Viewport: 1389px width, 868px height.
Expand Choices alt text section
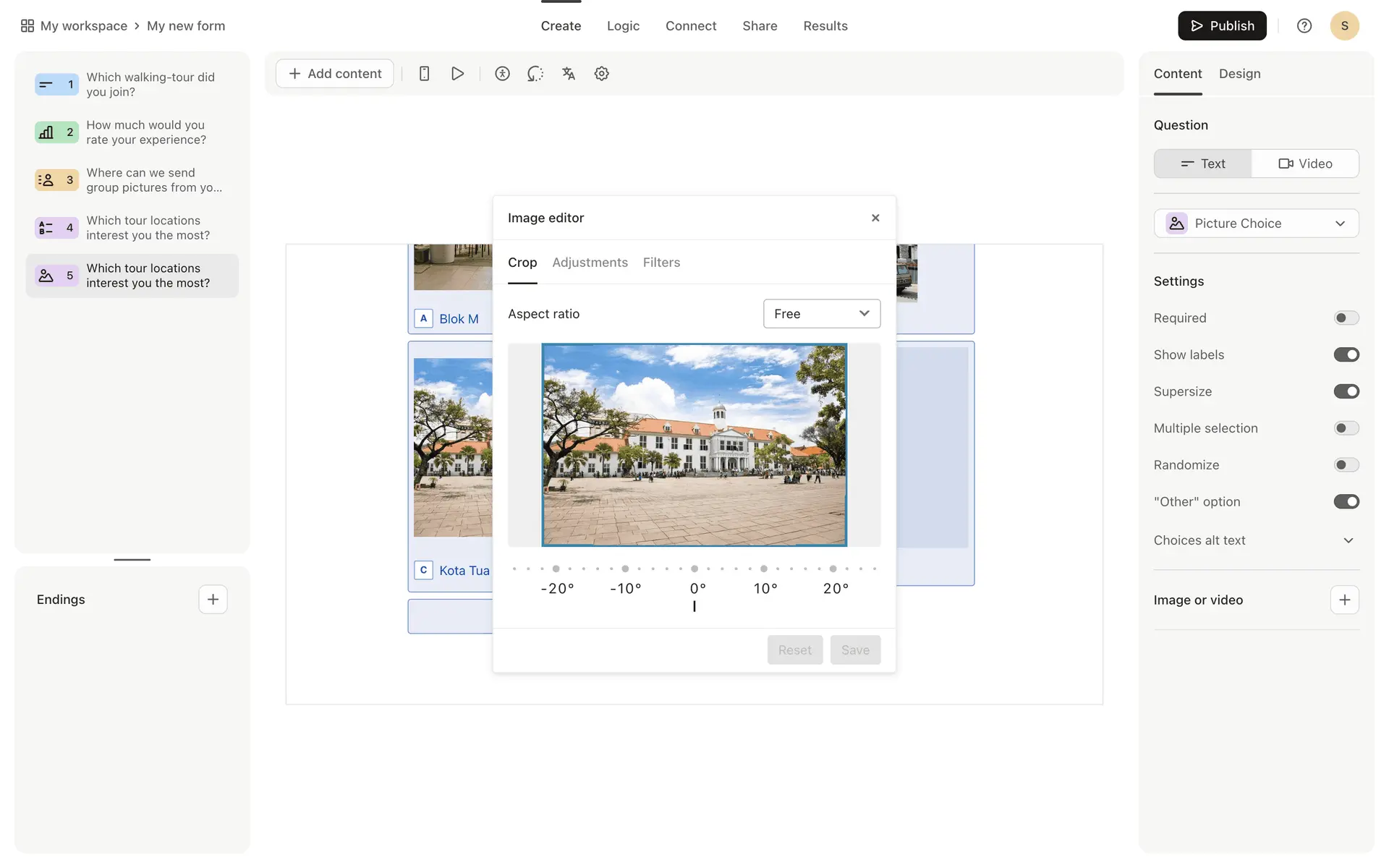pos(1348,540)
